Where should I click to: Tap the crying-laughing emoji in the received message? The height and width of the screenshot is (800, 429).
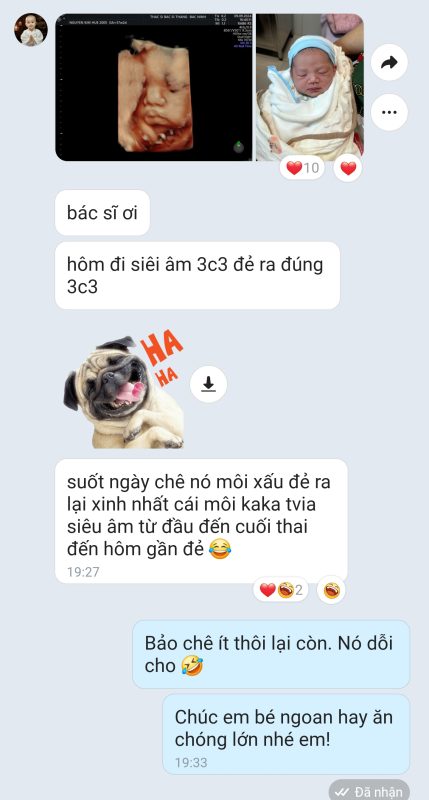coord(220,549)
